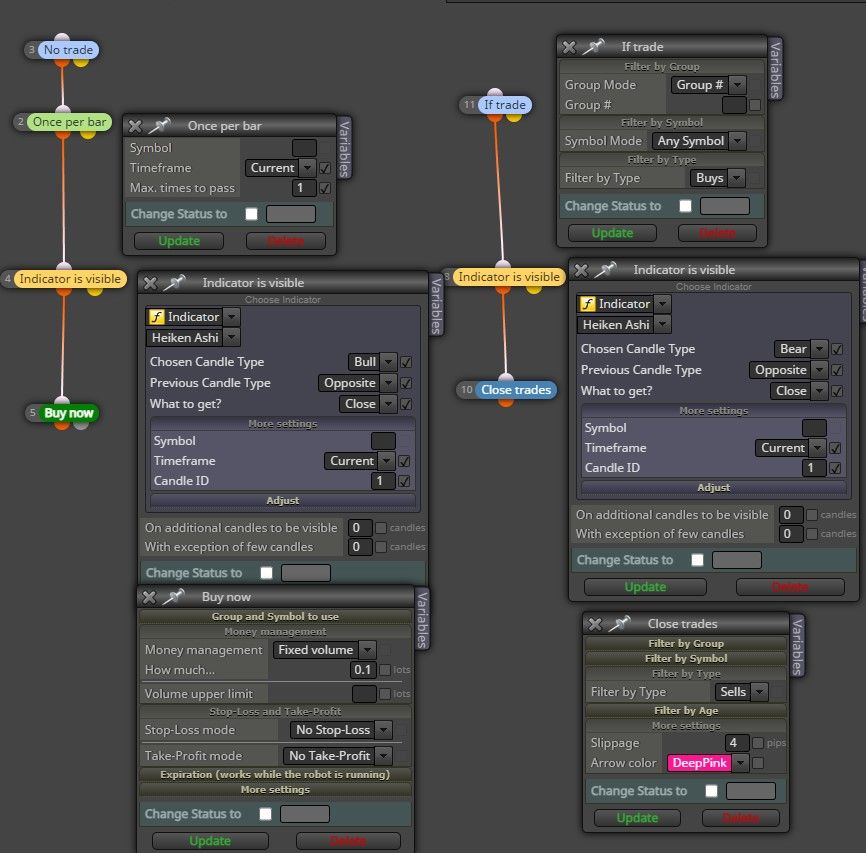Select the Buy now node
Screen dimensions: 866x853
click(x=68, y=413)
